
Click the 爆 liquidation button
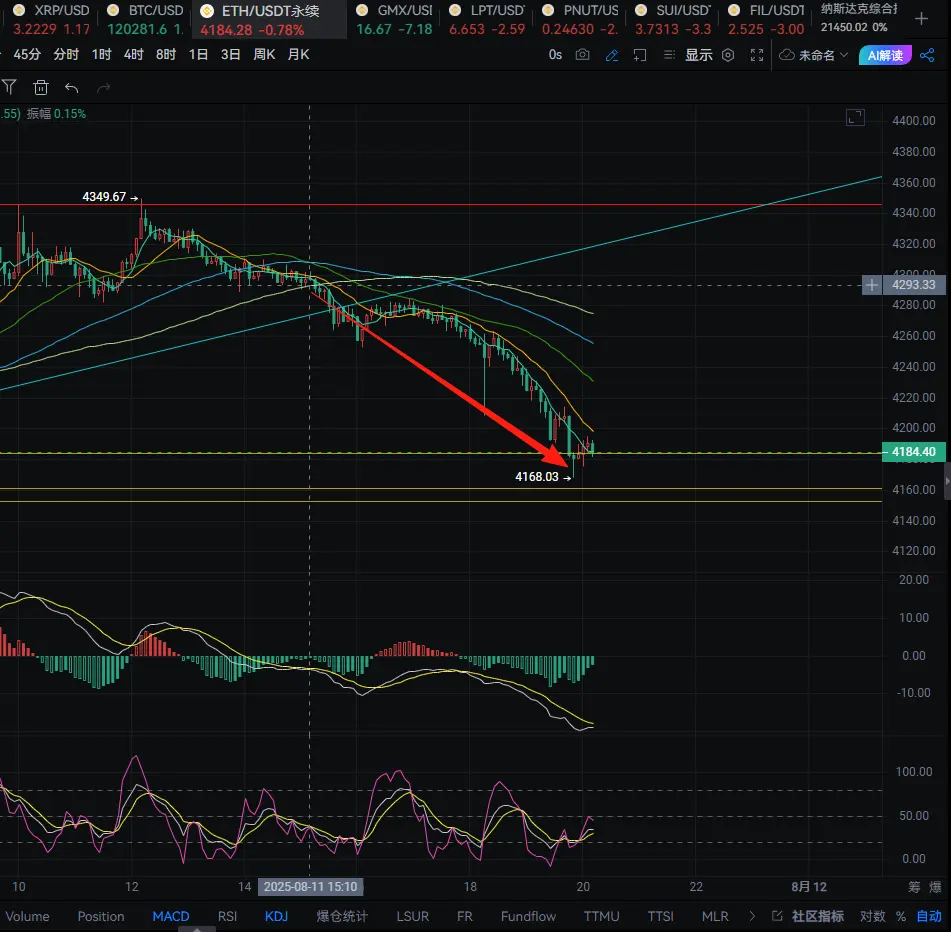point(936,887)
